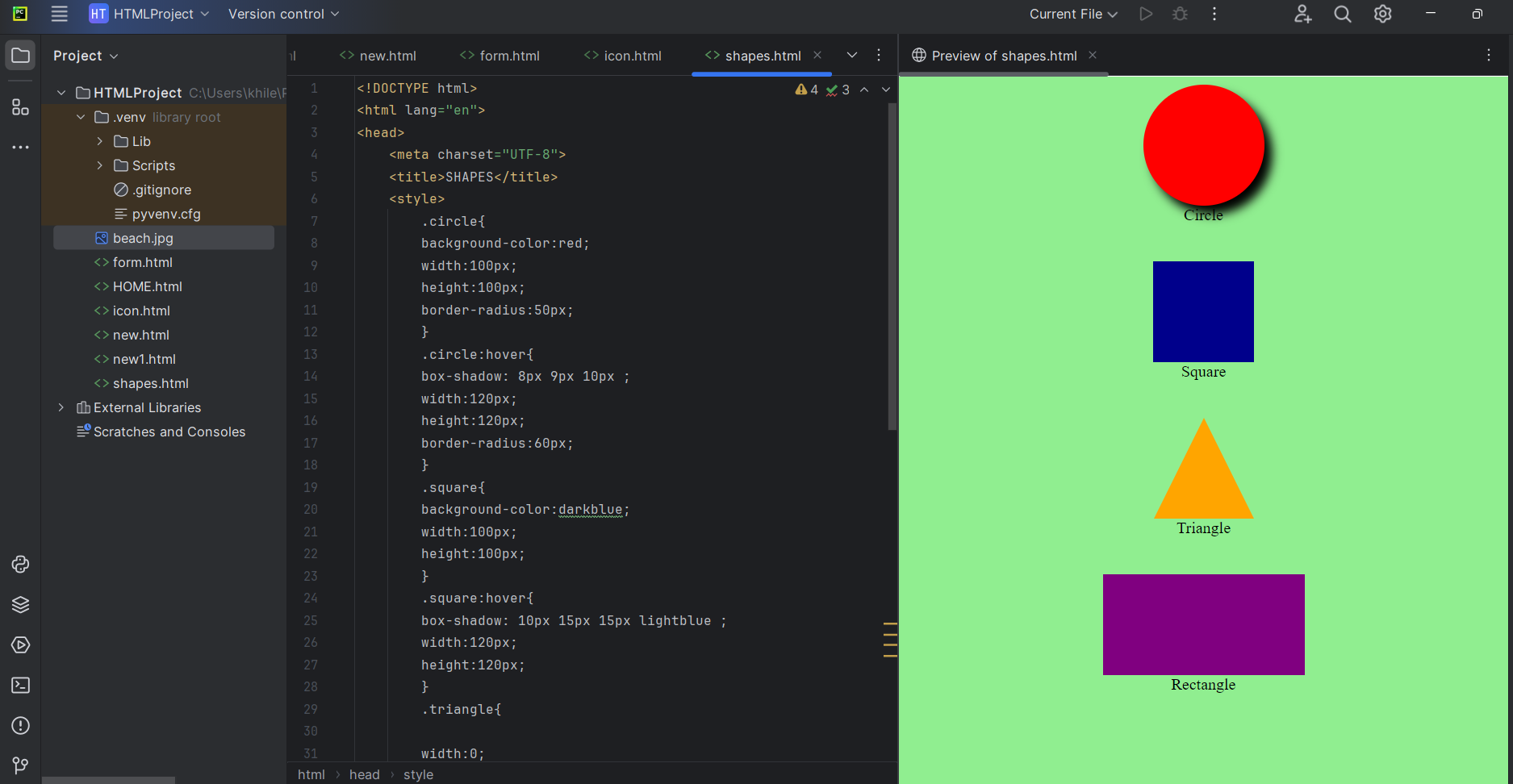The width and height of the screenshot is (1513, 784).
Task: Open Code With Me user icon
Action: pyautogui.click(x=1302, y=14)
